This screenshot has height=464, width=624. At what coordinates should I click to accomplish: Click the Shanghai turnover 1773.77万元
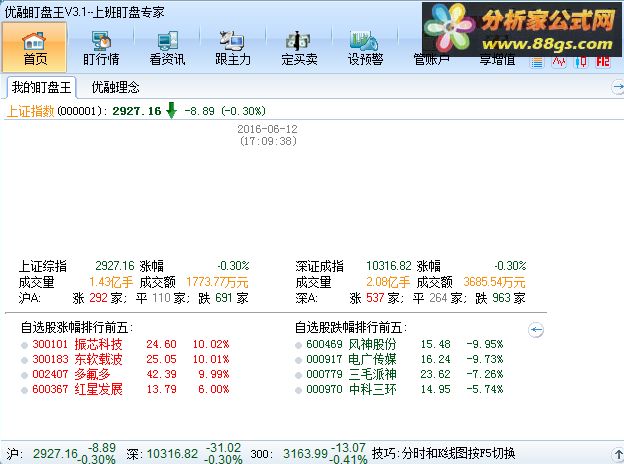(x=217, y=282)
